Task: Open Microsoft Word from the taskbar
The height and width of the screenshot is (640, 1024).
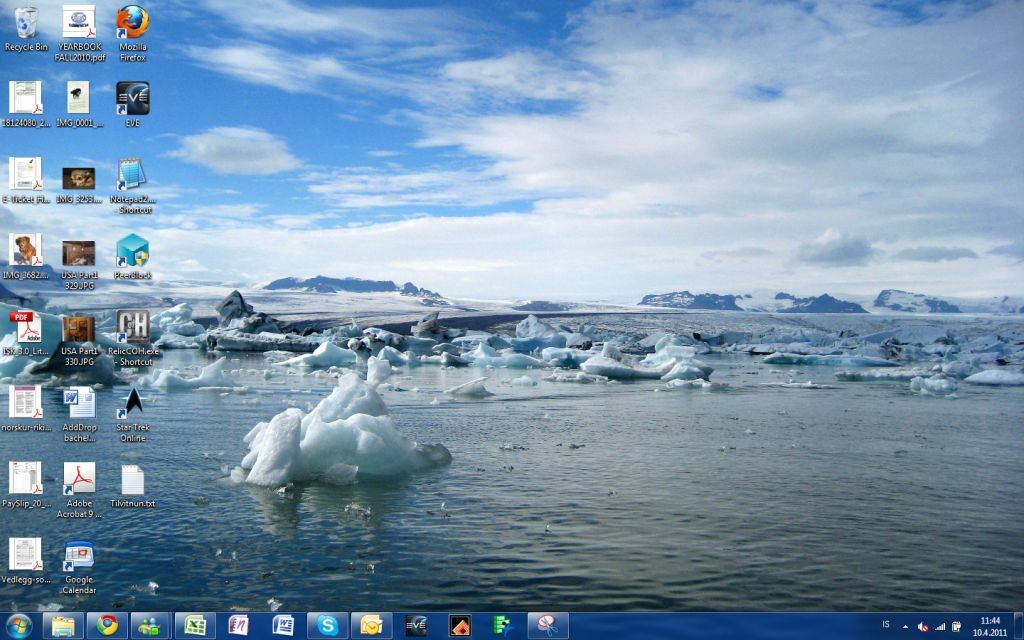Action: pos(283,626)
